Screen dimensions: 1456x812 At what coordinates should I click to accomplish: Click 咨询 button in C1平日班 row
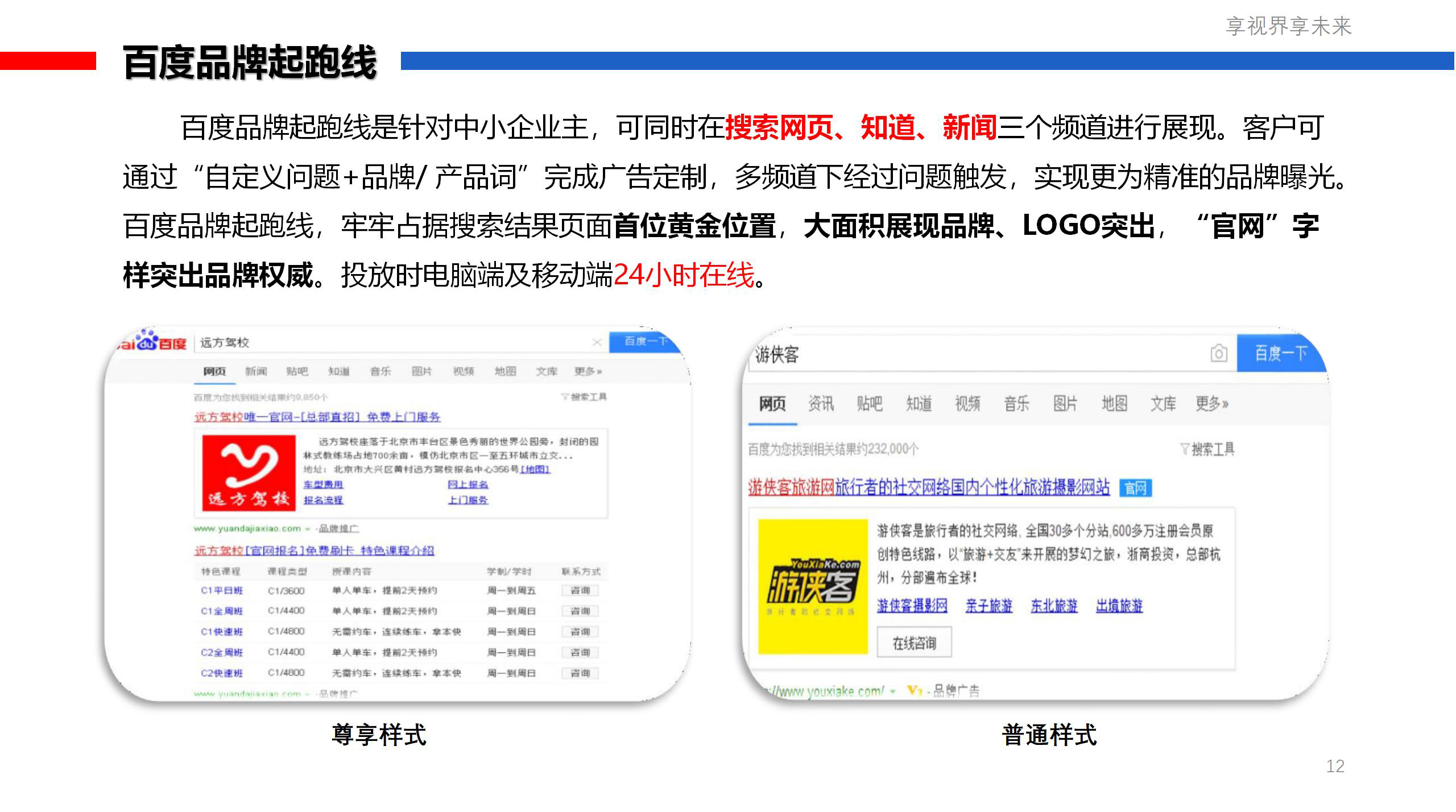tap(580, 591)
